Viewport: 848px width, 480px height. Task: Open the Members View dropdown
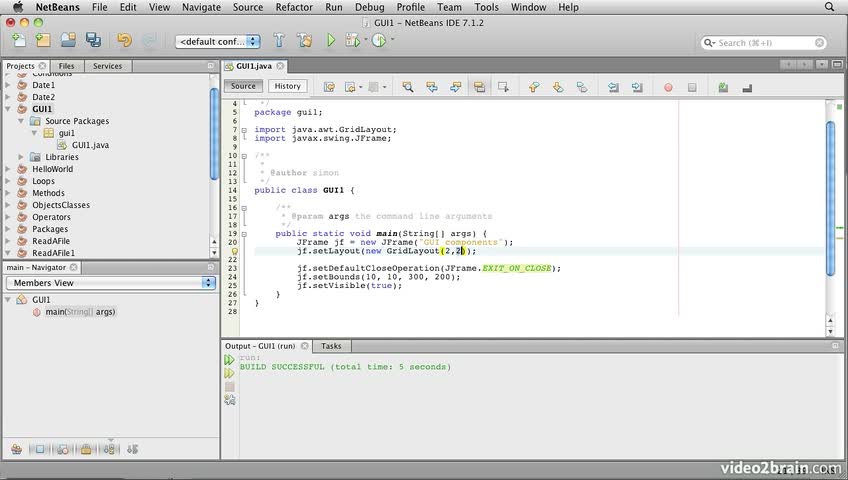tap(110, 283)
